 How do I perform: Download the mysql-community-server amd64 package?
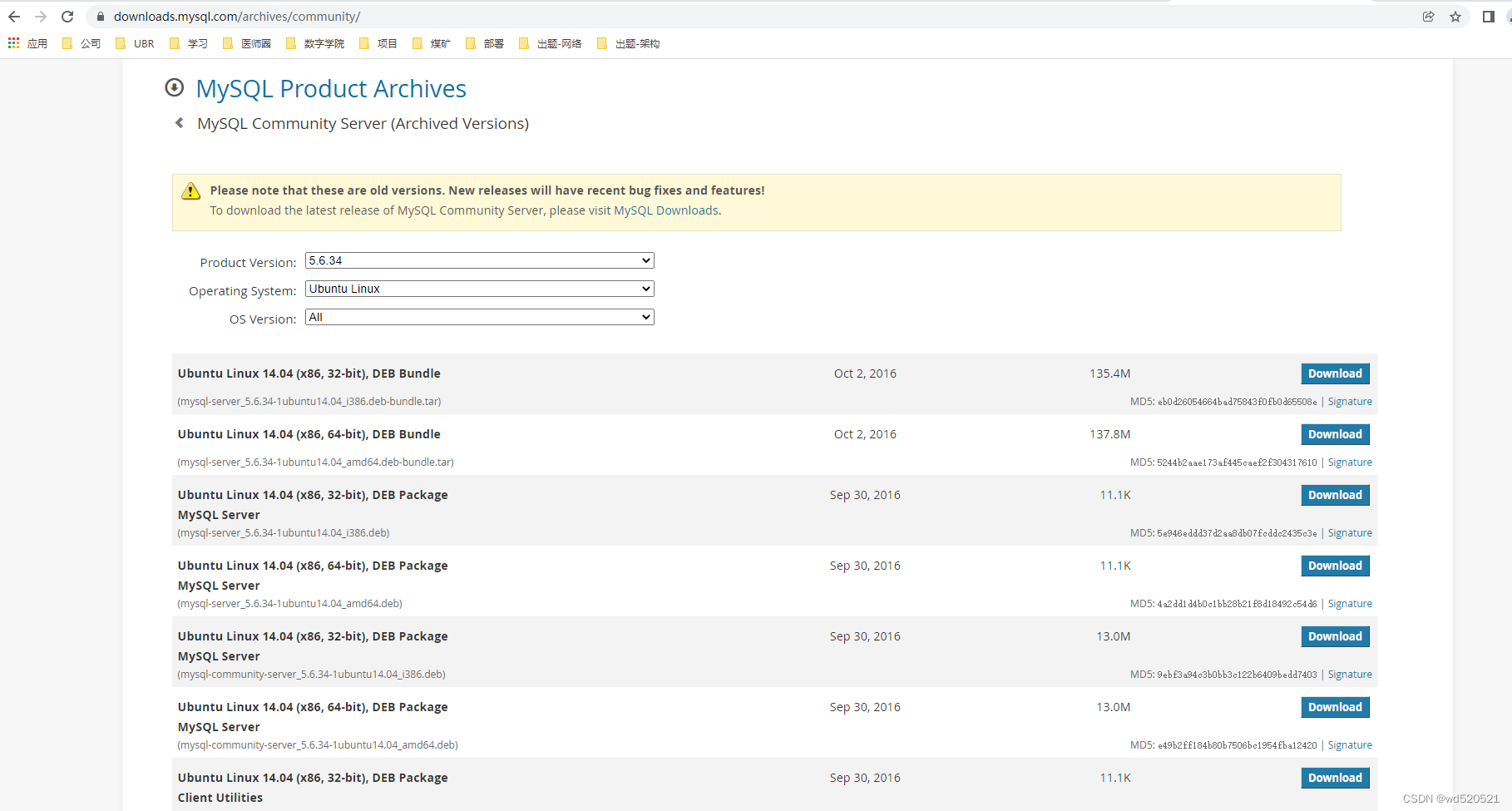tap(1334, 706)
